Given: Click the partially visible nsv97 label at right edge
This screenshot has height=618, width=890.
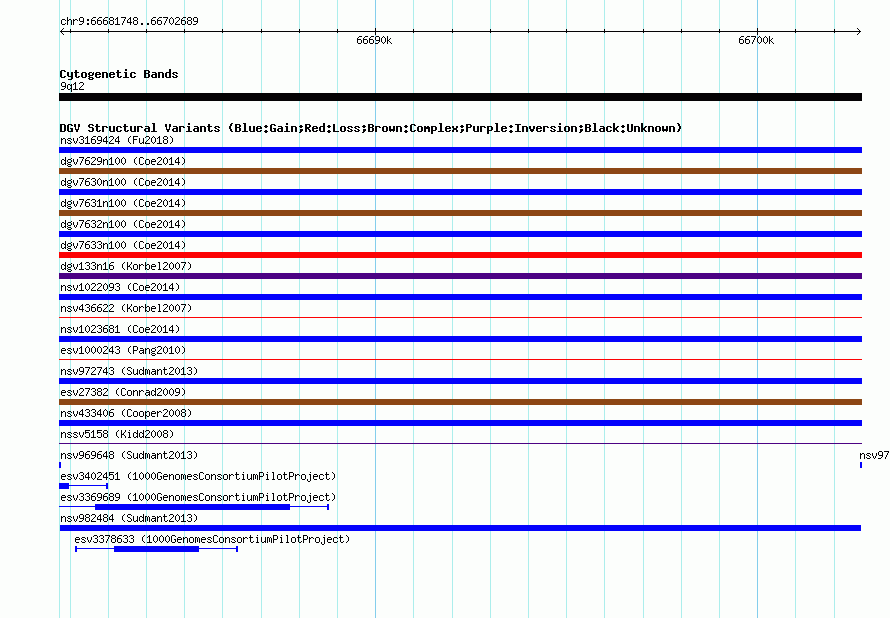Looking at the screenshot, I should [x=874, y=455].
